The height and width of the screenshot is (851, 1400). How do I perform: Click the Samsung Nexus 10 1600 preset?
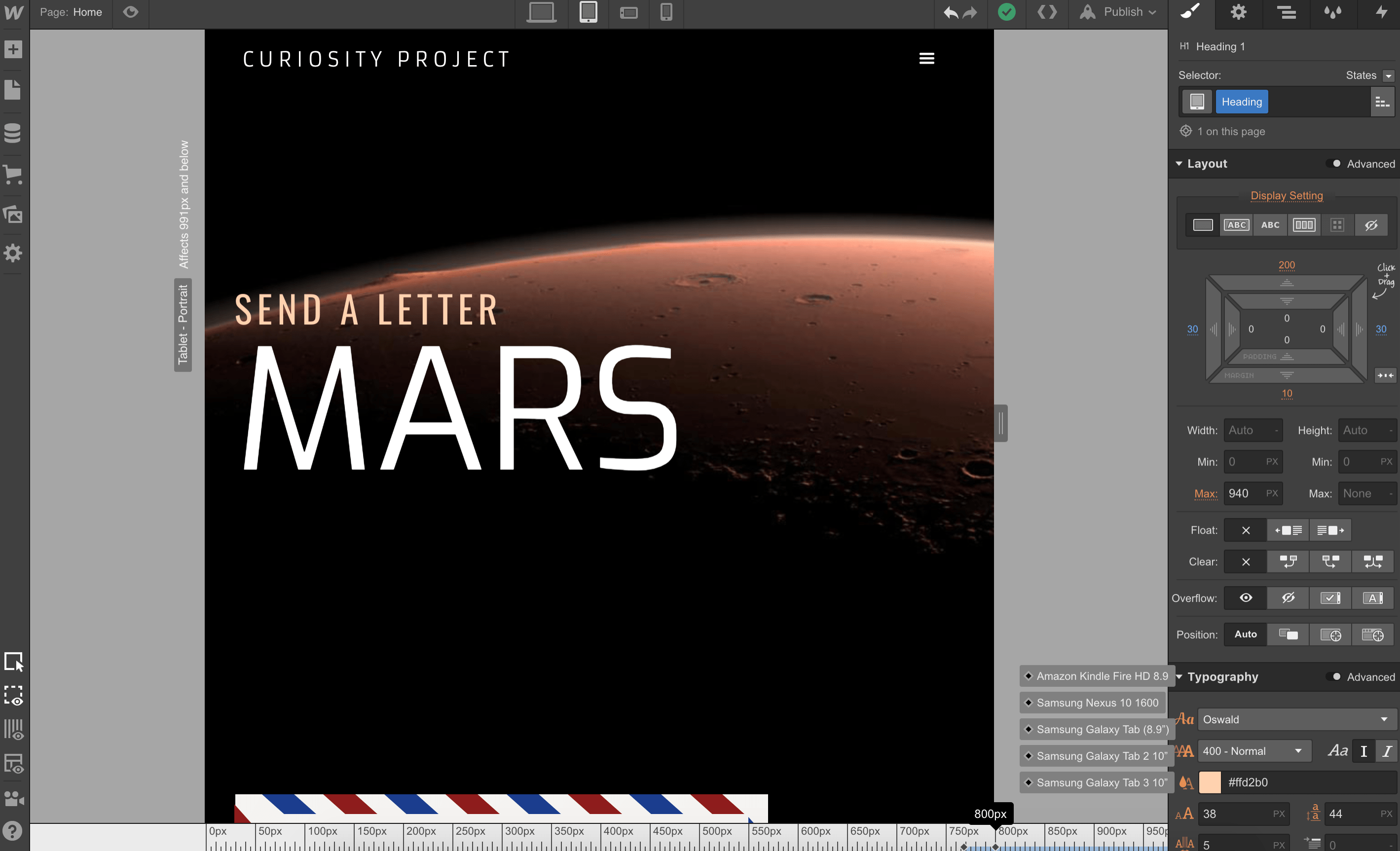(1097, 703)
